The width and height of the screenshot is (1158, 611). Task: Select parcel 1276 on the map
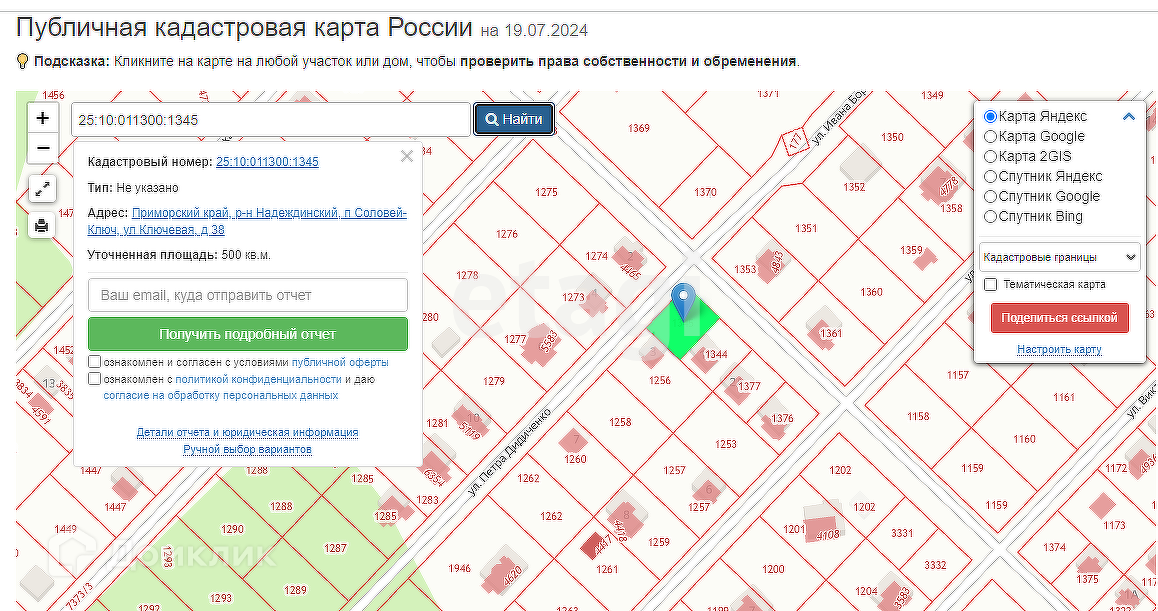click(507, 234)
